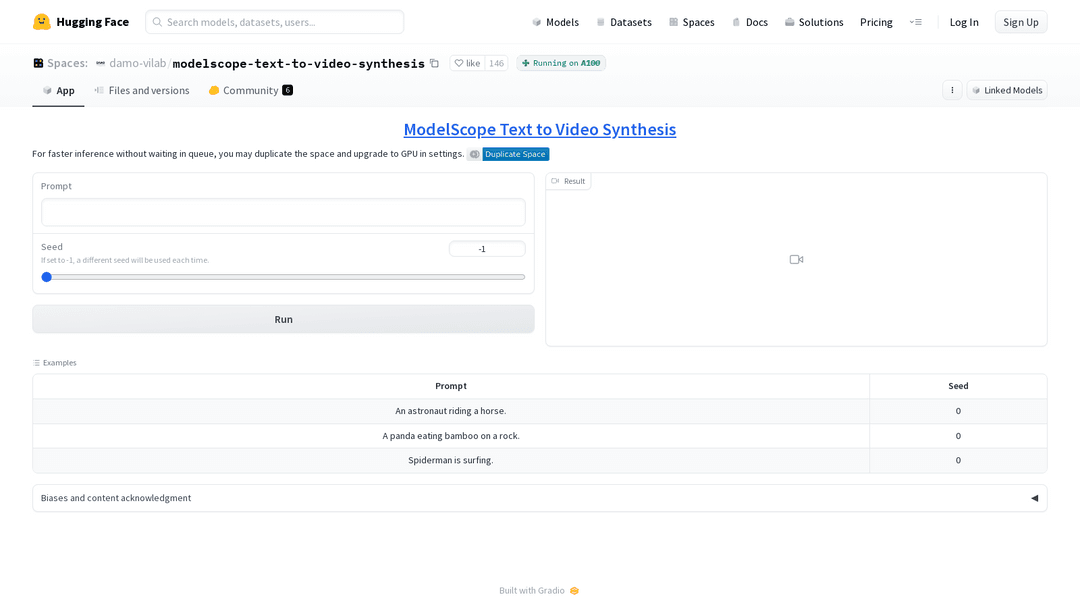Click the Sign Up button

[1021, 22]
